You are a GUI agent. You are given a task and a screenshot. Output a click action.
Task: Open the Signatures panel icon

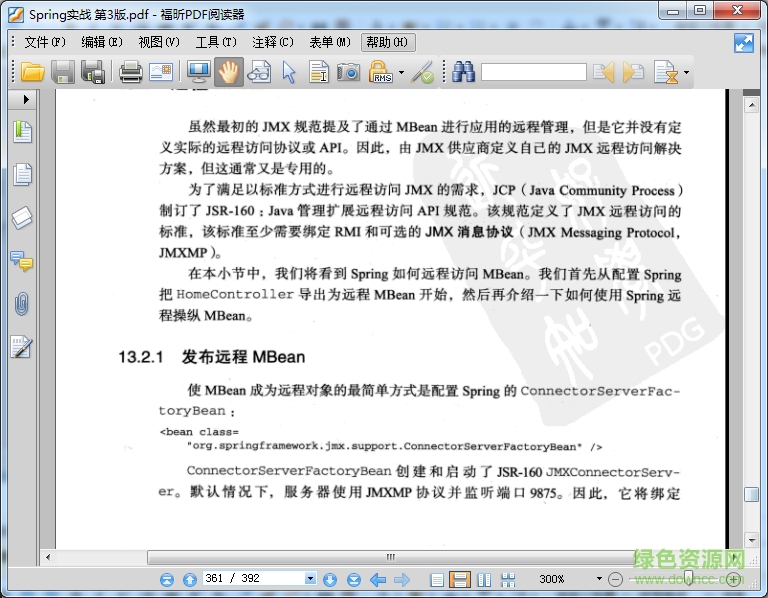tap(22, 347)
